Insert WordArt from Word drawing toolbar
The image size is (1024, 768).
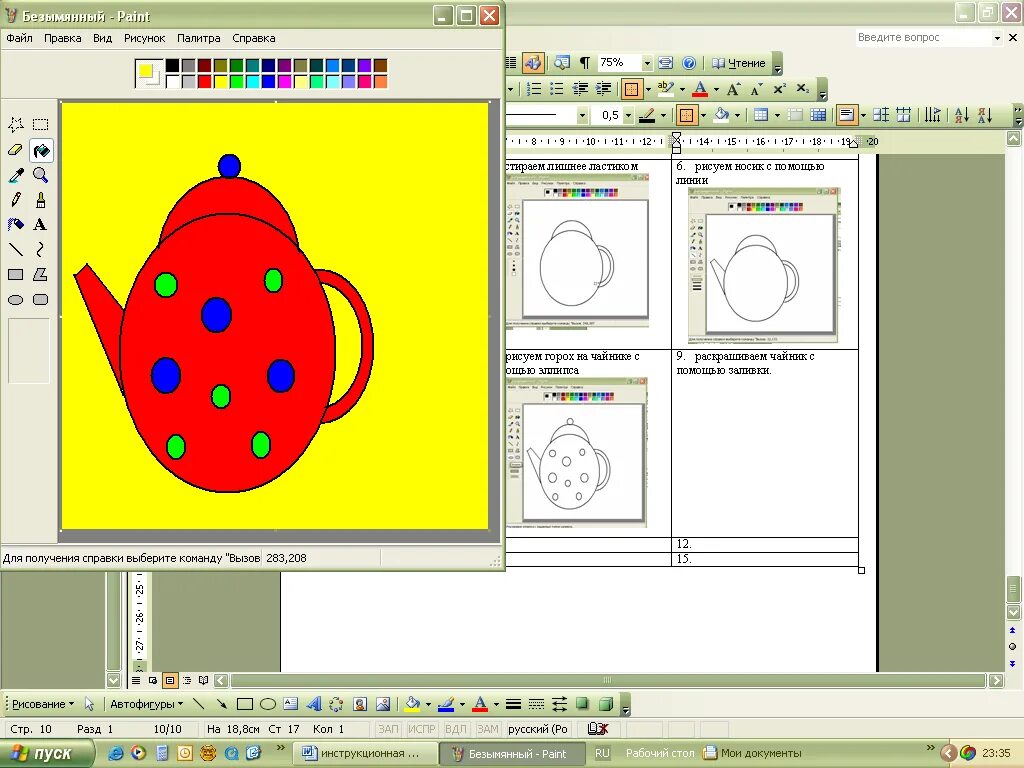pyautogui.click(x=314, y=704)
